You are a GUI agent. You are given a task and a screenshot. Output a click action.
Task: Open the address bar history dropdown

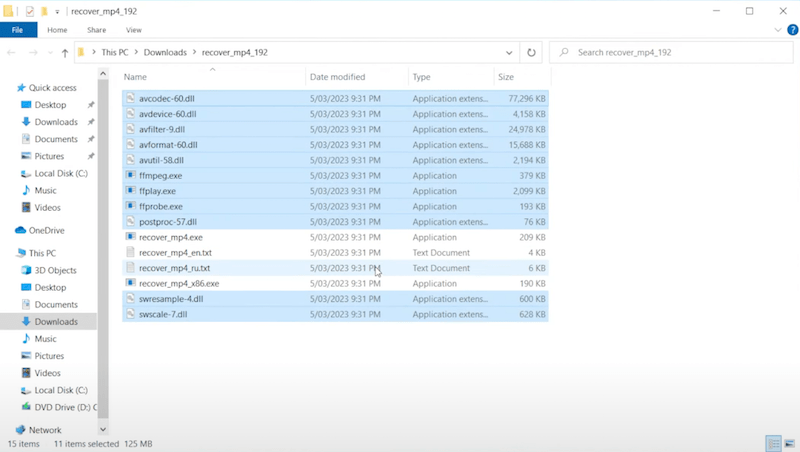point(509,53)
